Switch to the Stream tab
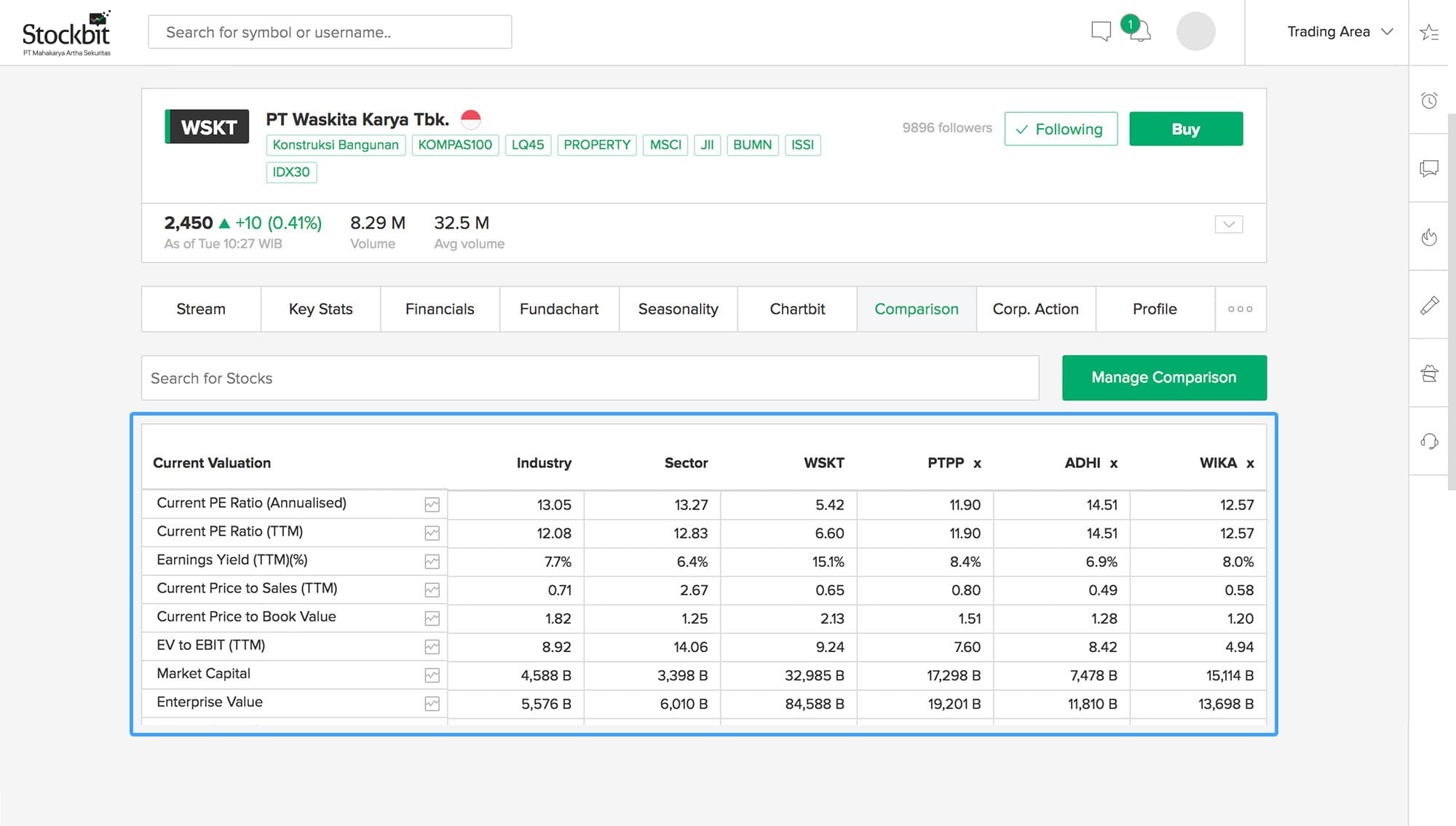The image size is (1456, 826). coord(201,309)
